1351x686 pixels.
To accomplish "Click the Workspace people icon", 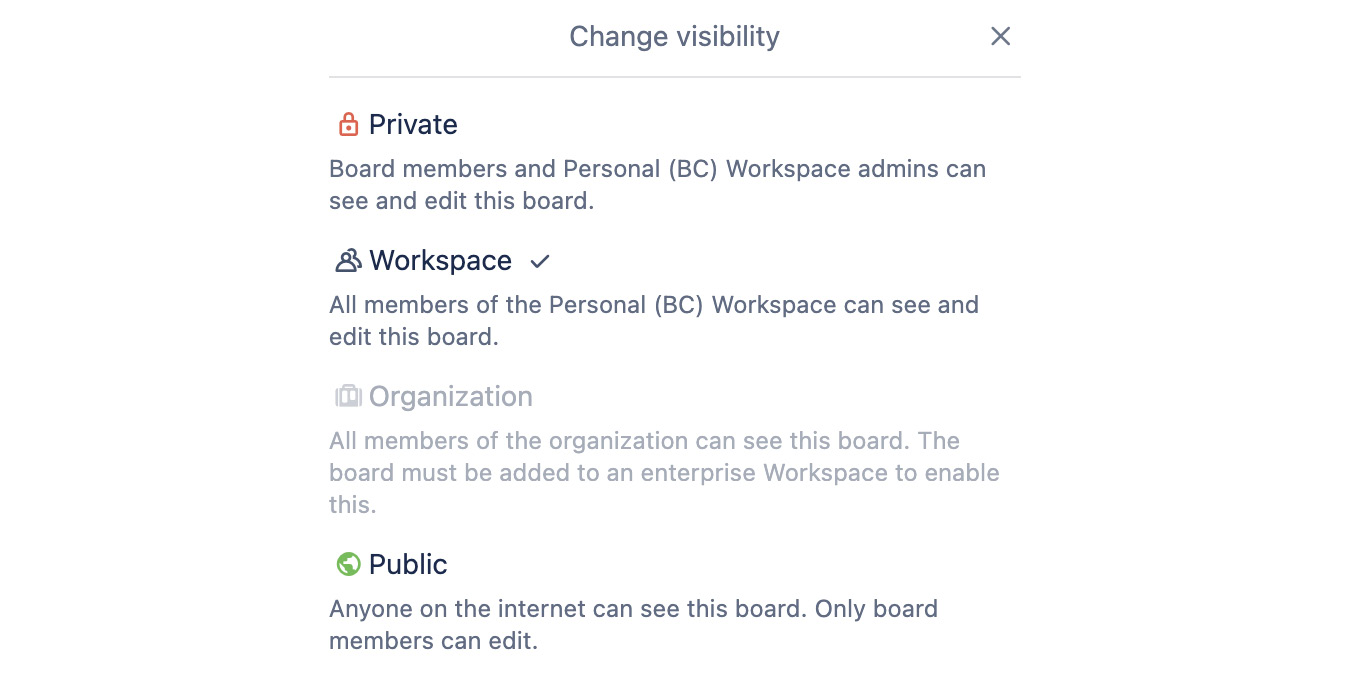I will point(348,261).
